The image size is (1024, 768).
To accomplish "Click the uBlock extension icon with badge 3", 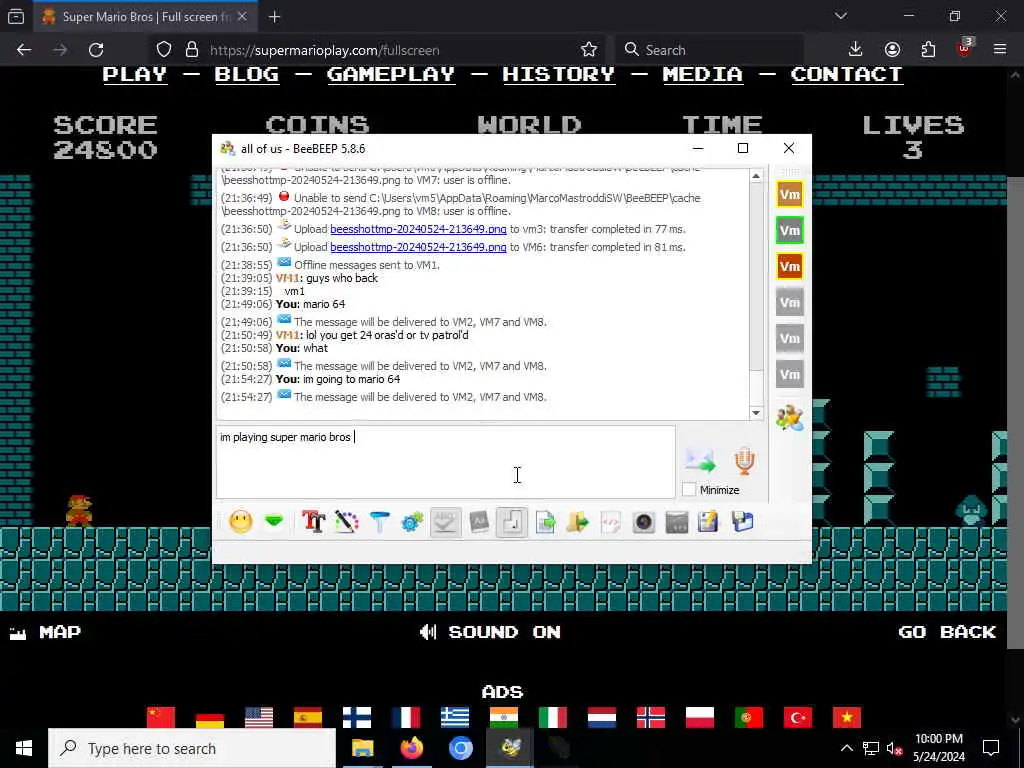I will tap(964, 48).
